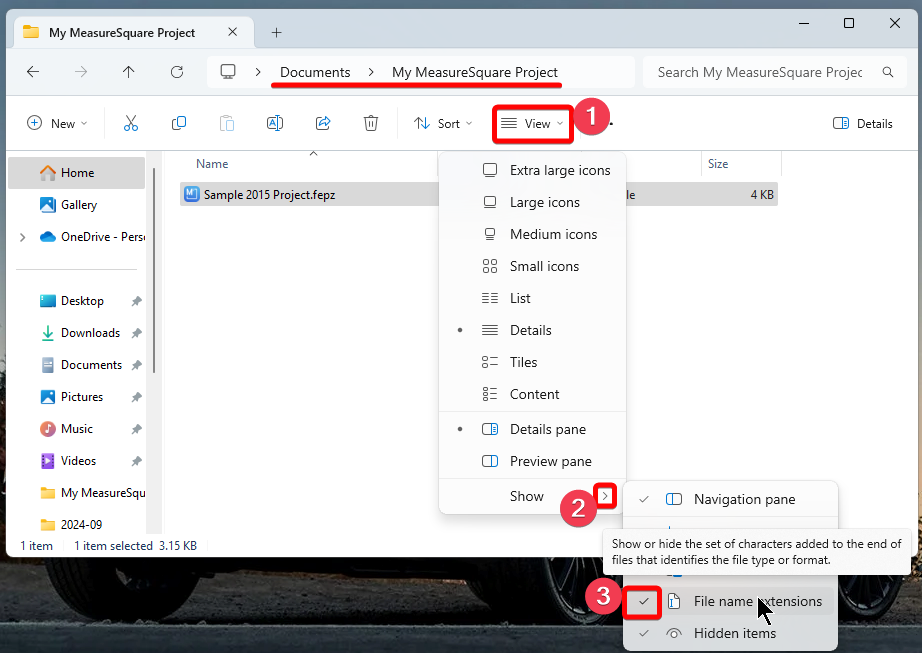Toggle Navigation pane visibility
The height and width of the screenshot is (653, 922).
point(730,499)
